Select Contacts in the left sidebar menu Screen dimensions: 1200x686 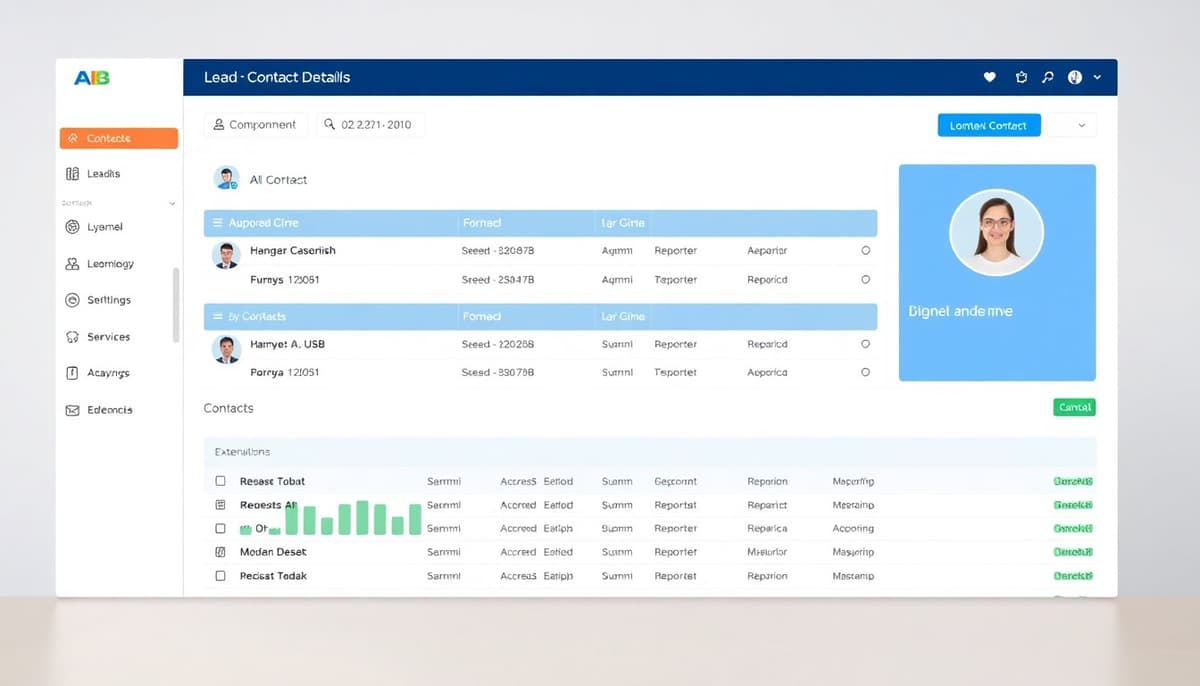[x=118, y=137]
